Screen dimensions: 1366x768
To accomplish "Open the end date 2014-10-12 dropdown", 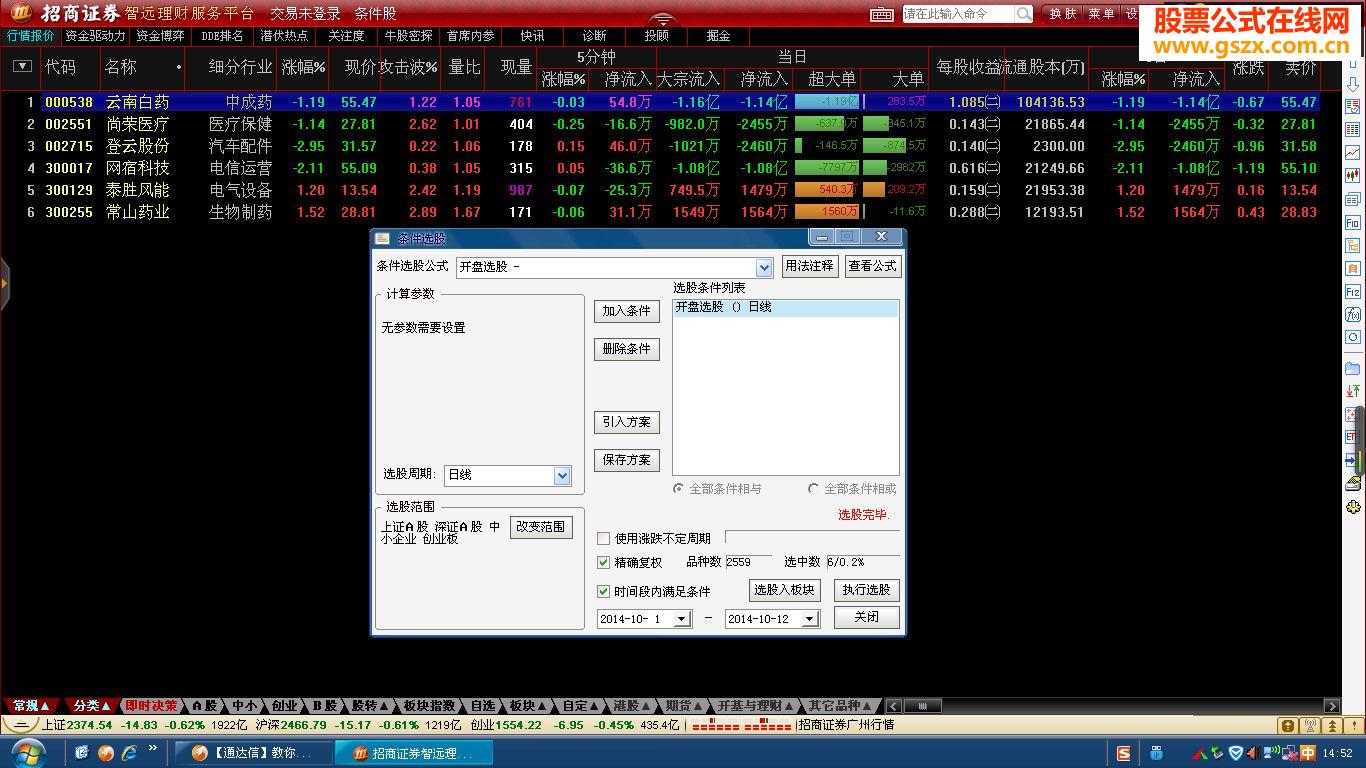I will 810,619.
